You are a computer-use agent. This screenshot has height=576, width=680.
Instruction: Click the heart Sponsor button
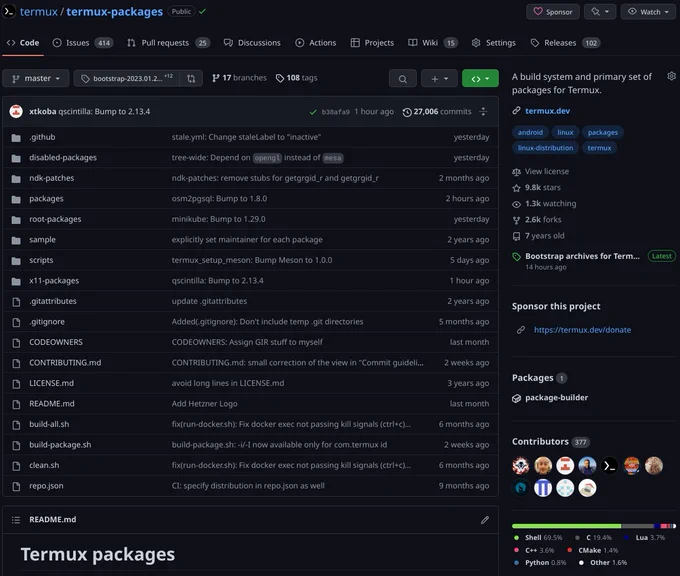(x=552, y=12)
